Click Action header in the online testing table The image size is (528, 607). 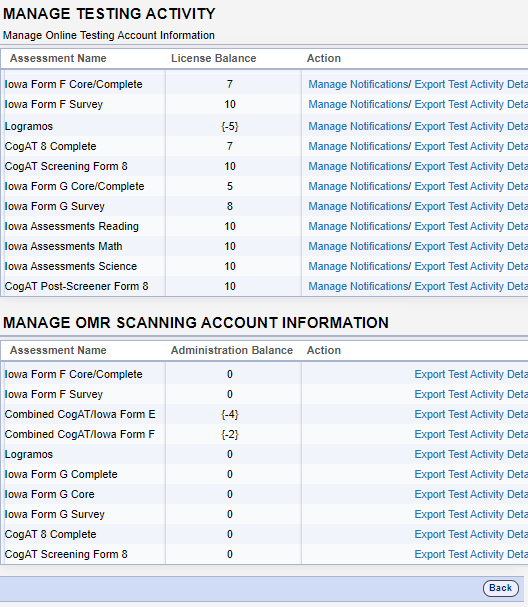(324, 58)
